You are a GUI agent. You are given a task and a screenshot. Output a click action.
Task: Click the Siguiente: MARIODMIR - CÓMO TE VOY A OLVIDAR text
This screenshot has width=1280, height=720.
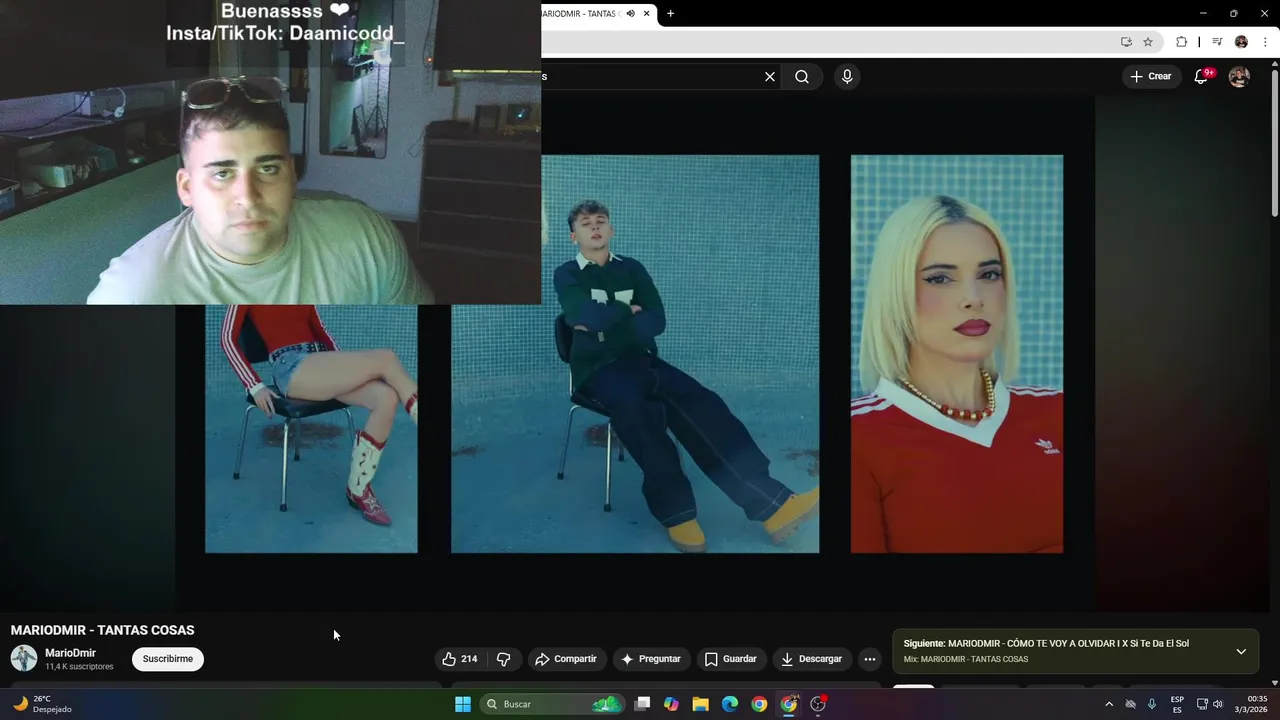[x=1046, y=643]
